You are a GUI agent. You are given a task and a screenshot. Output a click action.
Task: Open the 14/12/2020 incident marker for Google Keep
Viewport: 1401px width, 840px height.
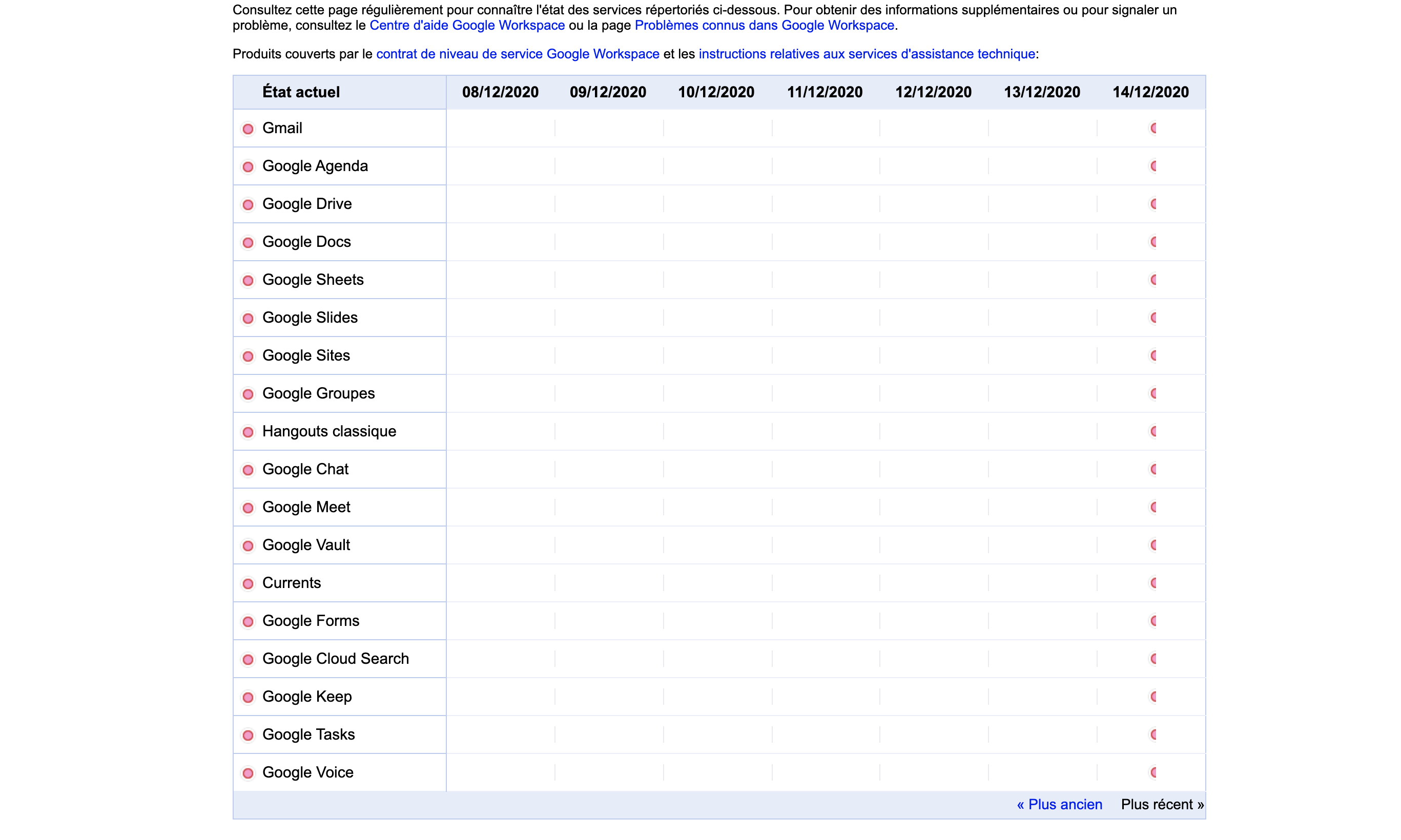tap(1152, 698)
